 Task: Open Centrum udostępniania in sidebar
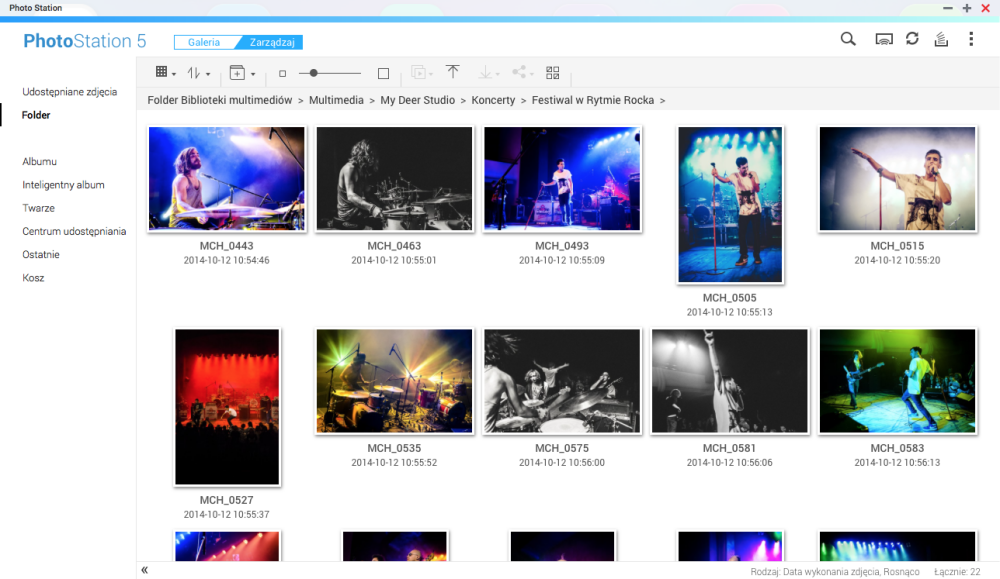[74, 231]
